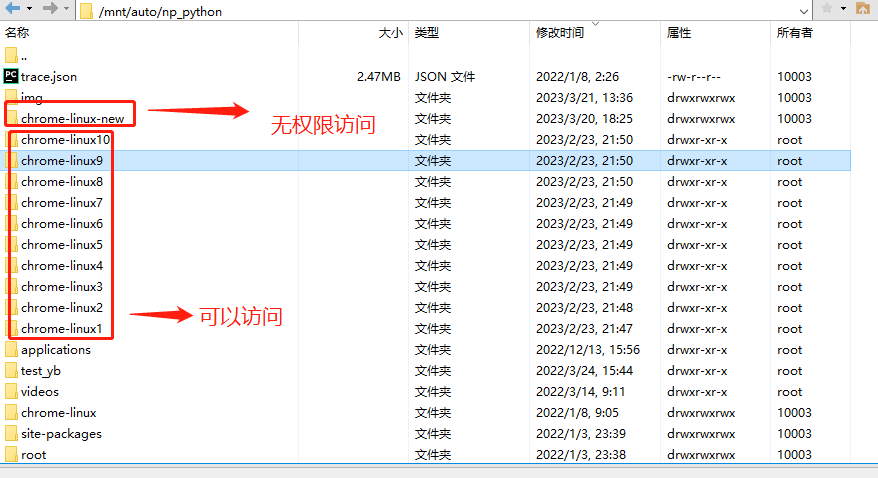Click the 2022/1/8, 9:05 date cell
The width and height of the screenshot is (878, 478).
click(577, 413)
